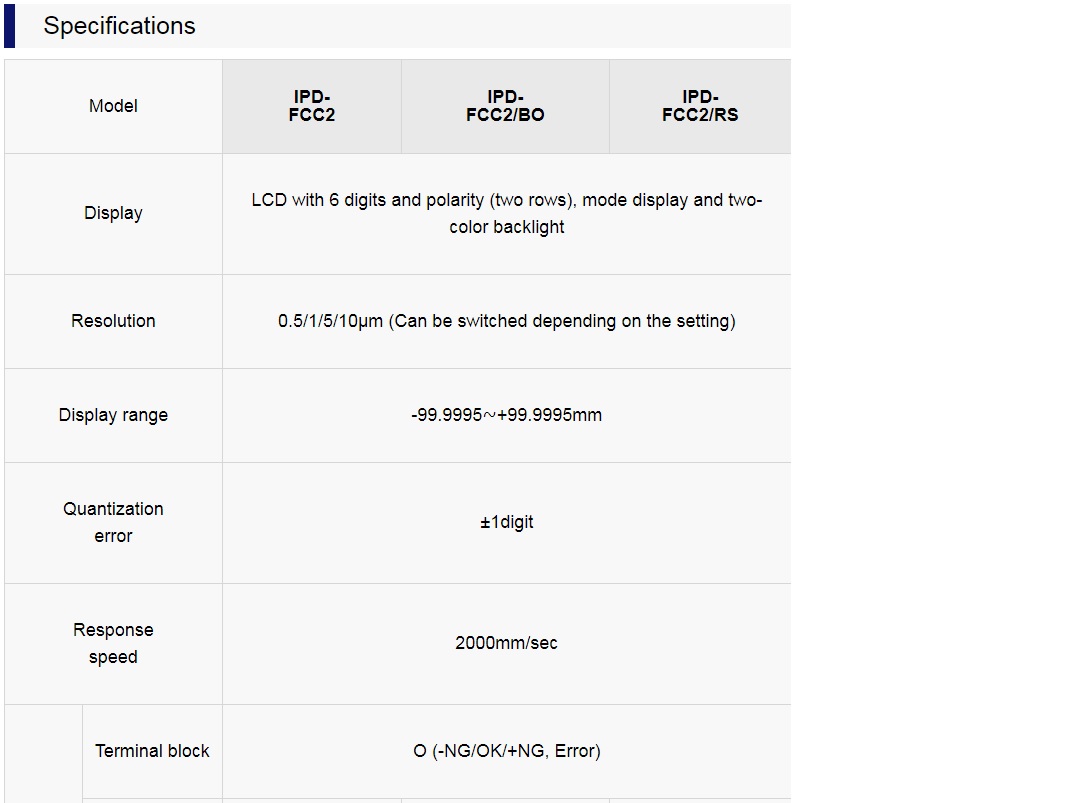1079x803 pixels.
Task: Click the Quantization error row label
Action: point(114,522)
